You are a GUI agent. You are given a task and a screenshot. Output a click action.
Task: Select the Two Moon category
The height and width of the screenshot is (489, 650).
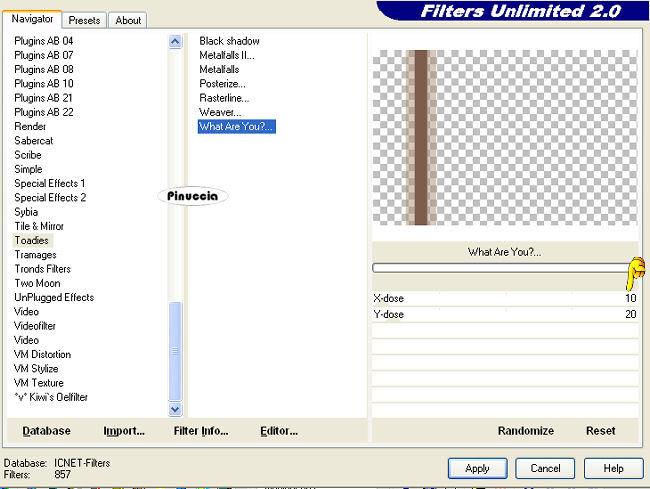click(37, 283)
